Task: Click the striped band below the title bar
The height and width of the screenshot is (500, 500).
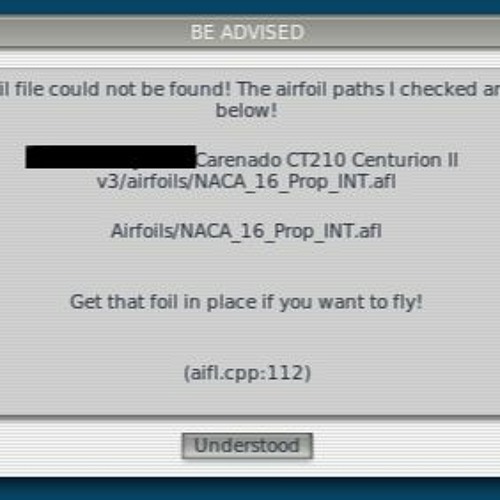Action: point(250,57)
